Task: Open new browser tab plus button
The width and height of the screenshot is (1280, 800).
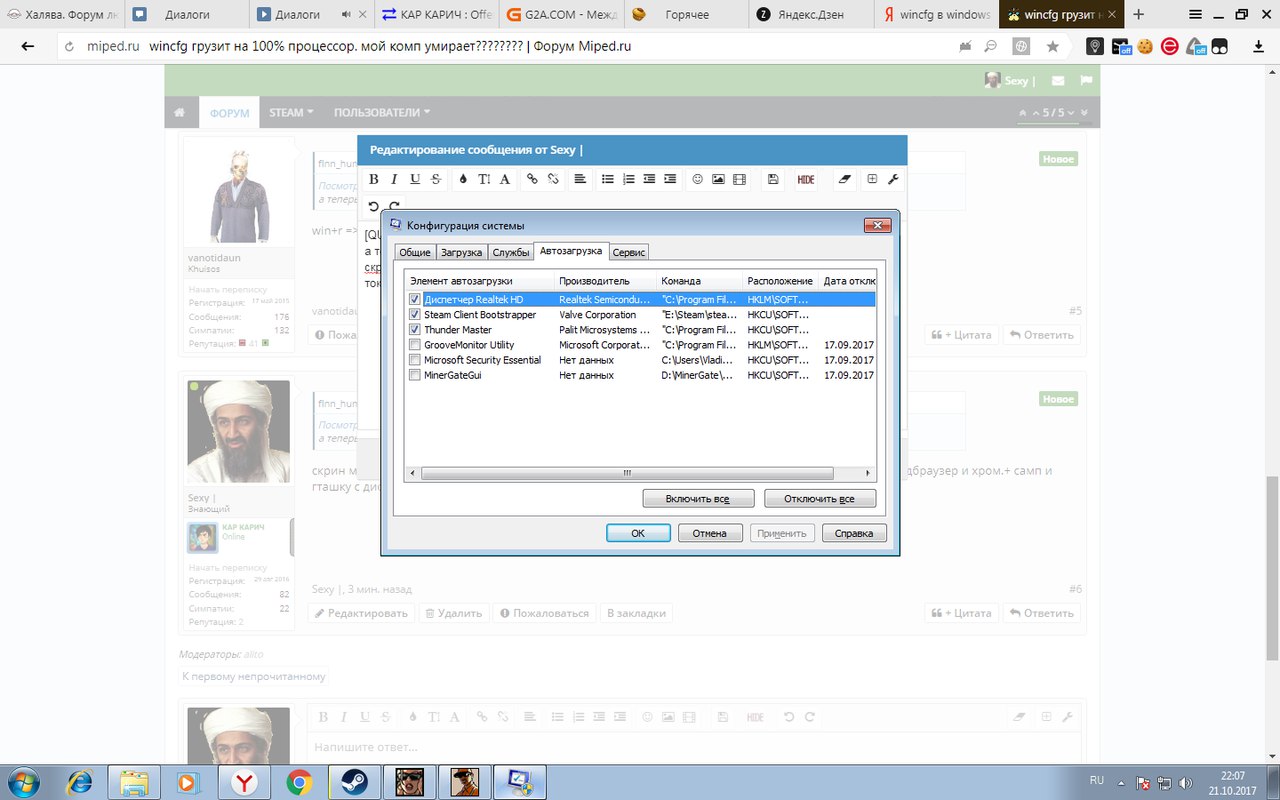Action: tap(1138, 14)
